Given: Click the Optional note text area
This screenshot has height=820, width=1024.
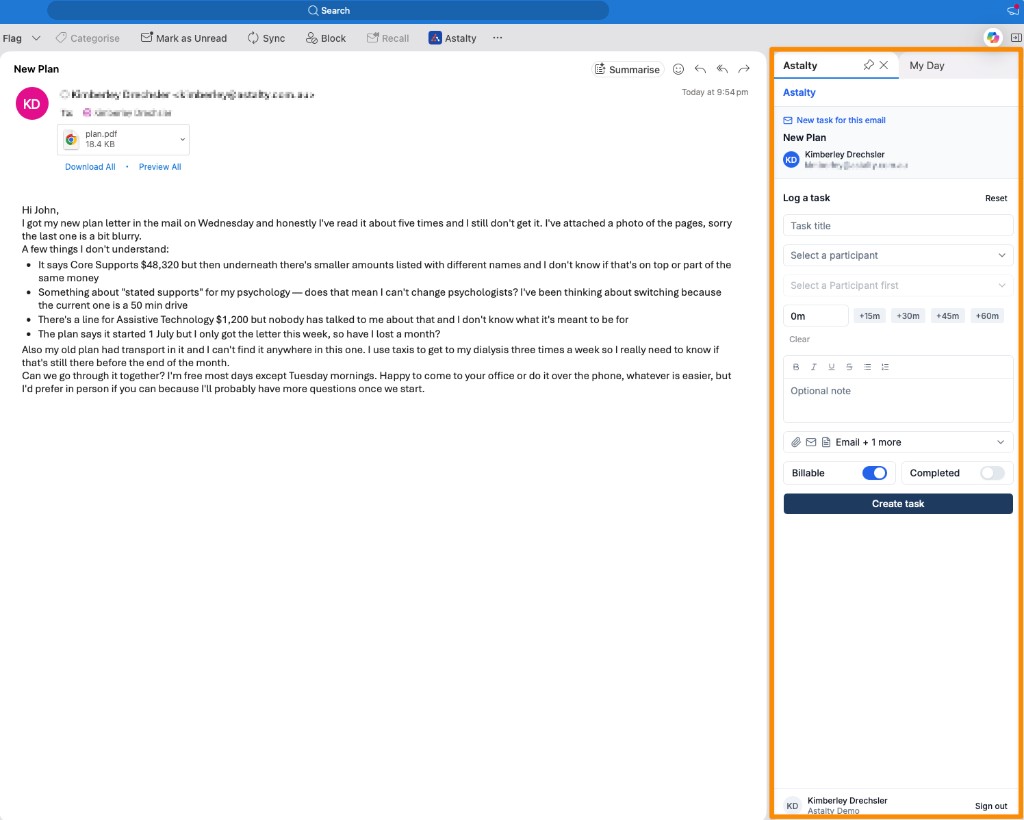Looking at the screenshot, I should coord(898,400).
